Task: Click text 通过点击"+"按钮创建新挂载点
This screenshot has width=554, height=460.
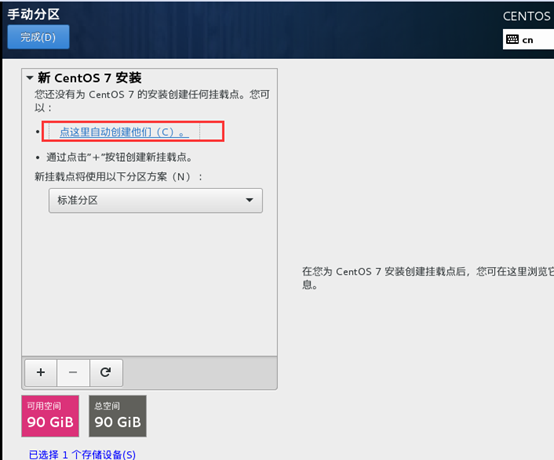Action: coord(119,157)
